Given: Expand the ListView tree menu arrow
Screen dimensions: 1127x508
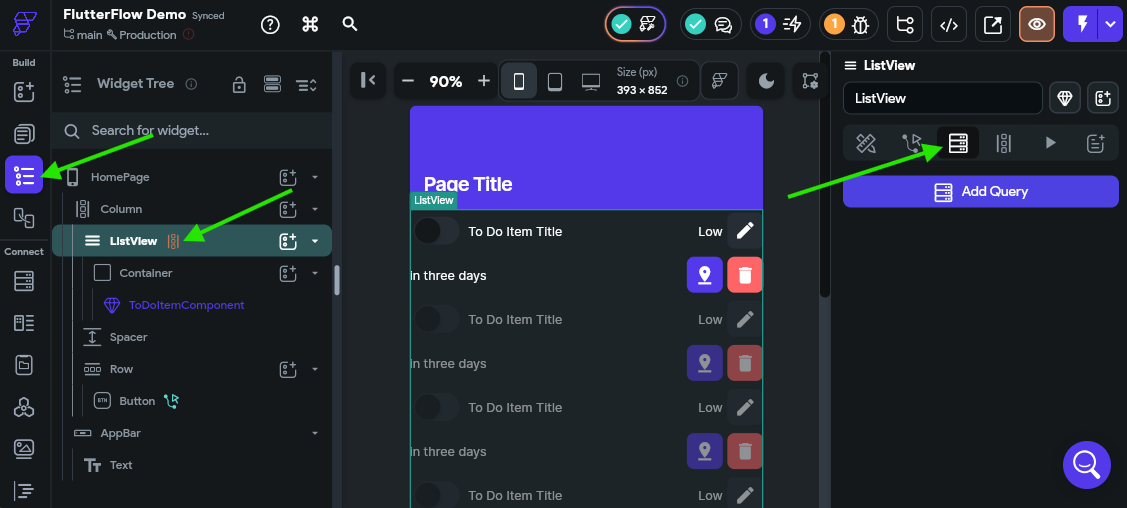Looking at the screenshot, I should [x=315, y=241].
